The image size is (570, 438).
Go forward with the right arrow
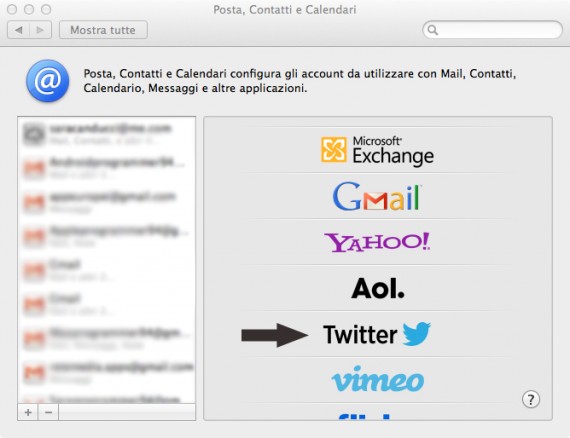(x=40, y=30)
